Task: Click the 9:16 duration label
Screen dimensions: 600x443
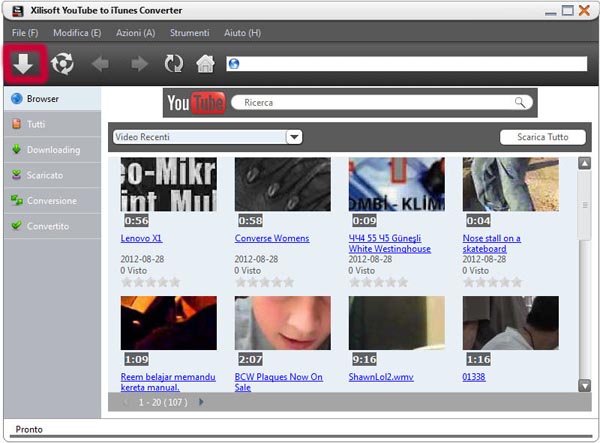Action: pyautogui.click(x=365, y=359)
